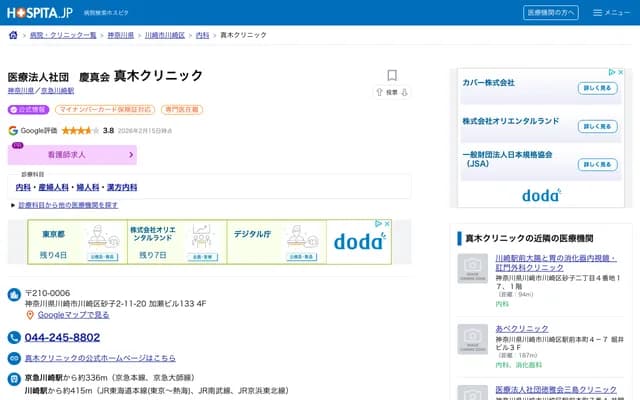640x400 pixels.
Task: Open 真木クリニックの公式ホームページ link
Action: [100, 358]
